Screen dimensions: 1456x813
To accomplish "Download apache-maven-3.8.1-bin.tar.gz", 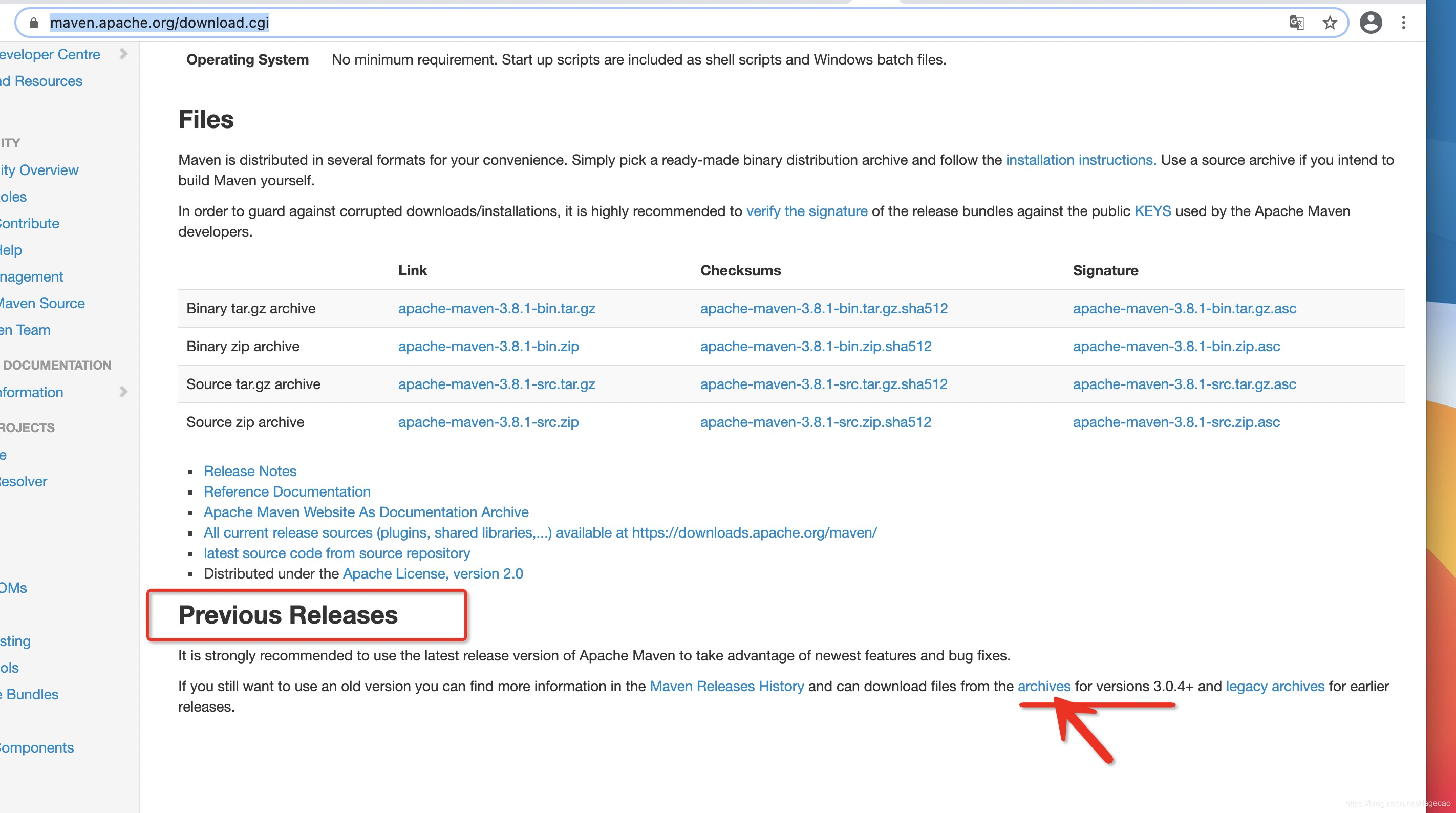I will pyautogui.click(x=496, y=308).
